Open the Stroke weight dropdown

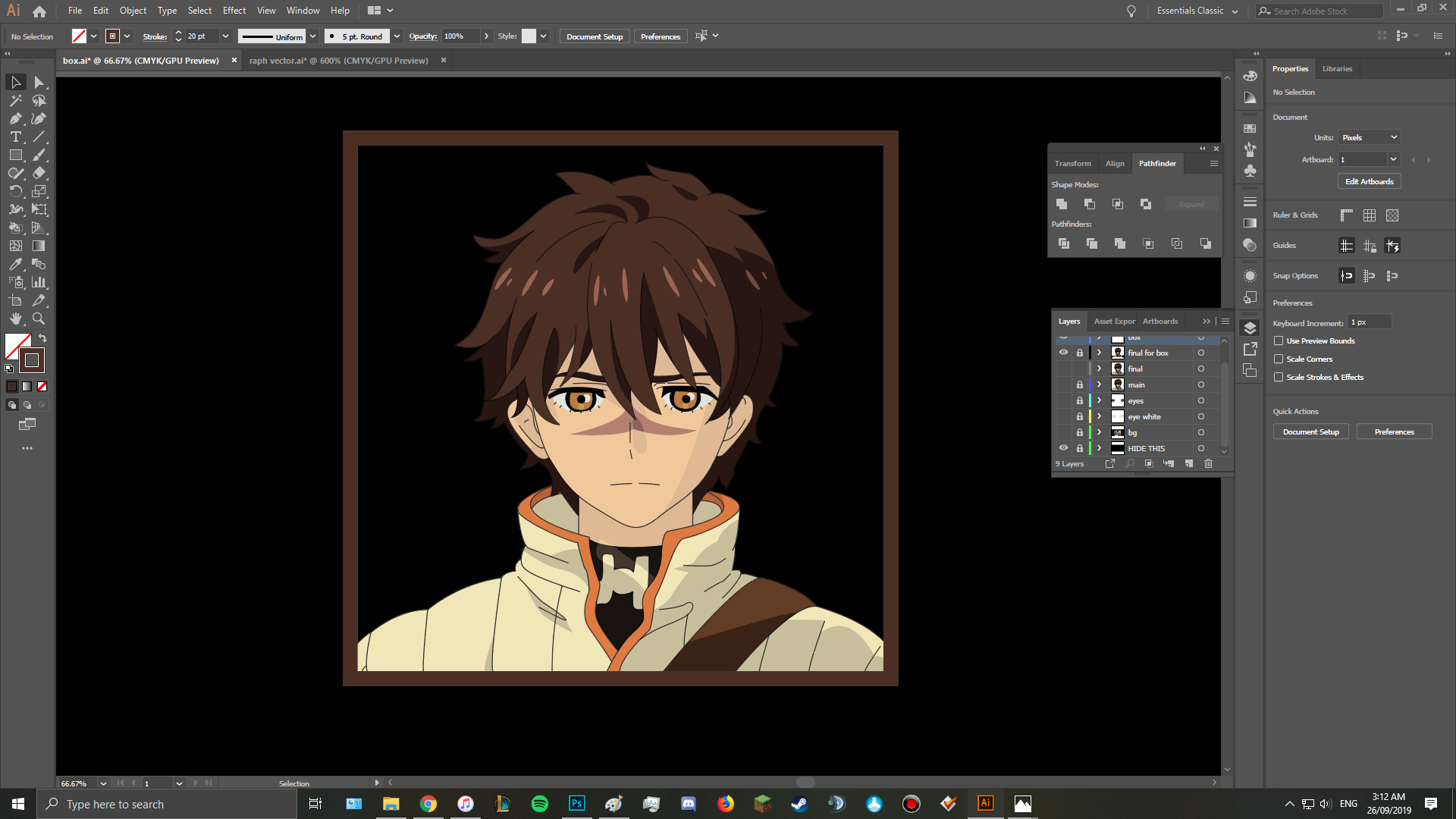(x=225, y=36)
